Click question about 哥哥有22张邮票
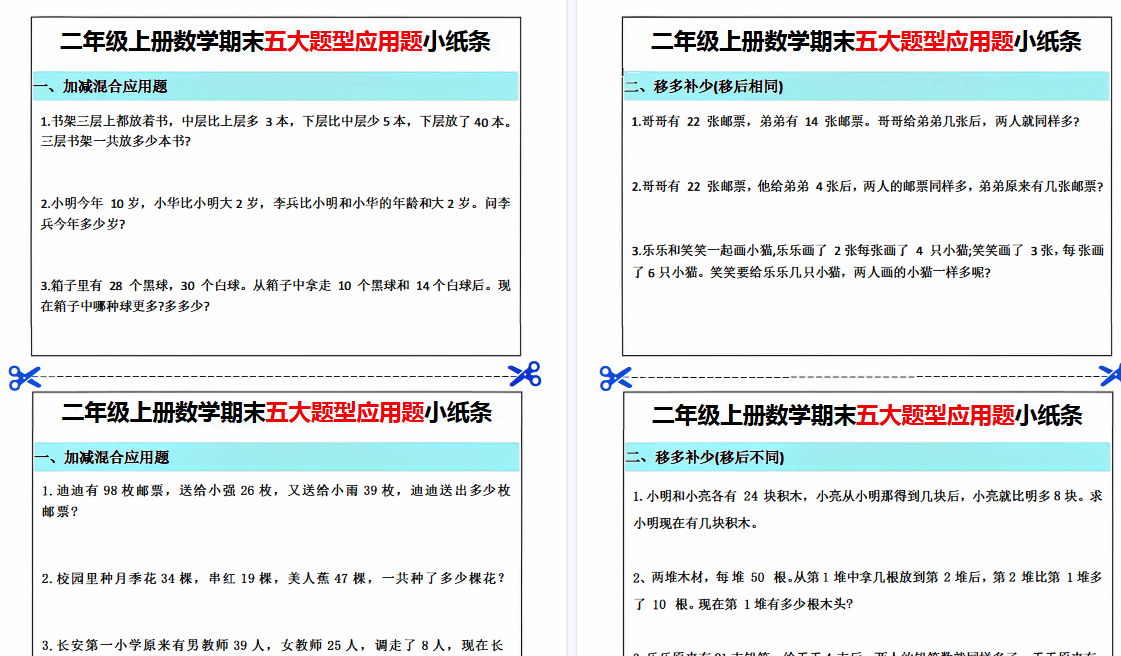 (x=855, y=124)
